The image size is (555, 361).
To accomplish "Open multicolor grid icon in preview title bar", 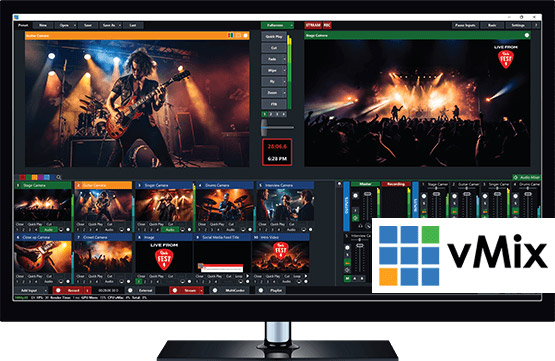I will click(x=230, y=35).
